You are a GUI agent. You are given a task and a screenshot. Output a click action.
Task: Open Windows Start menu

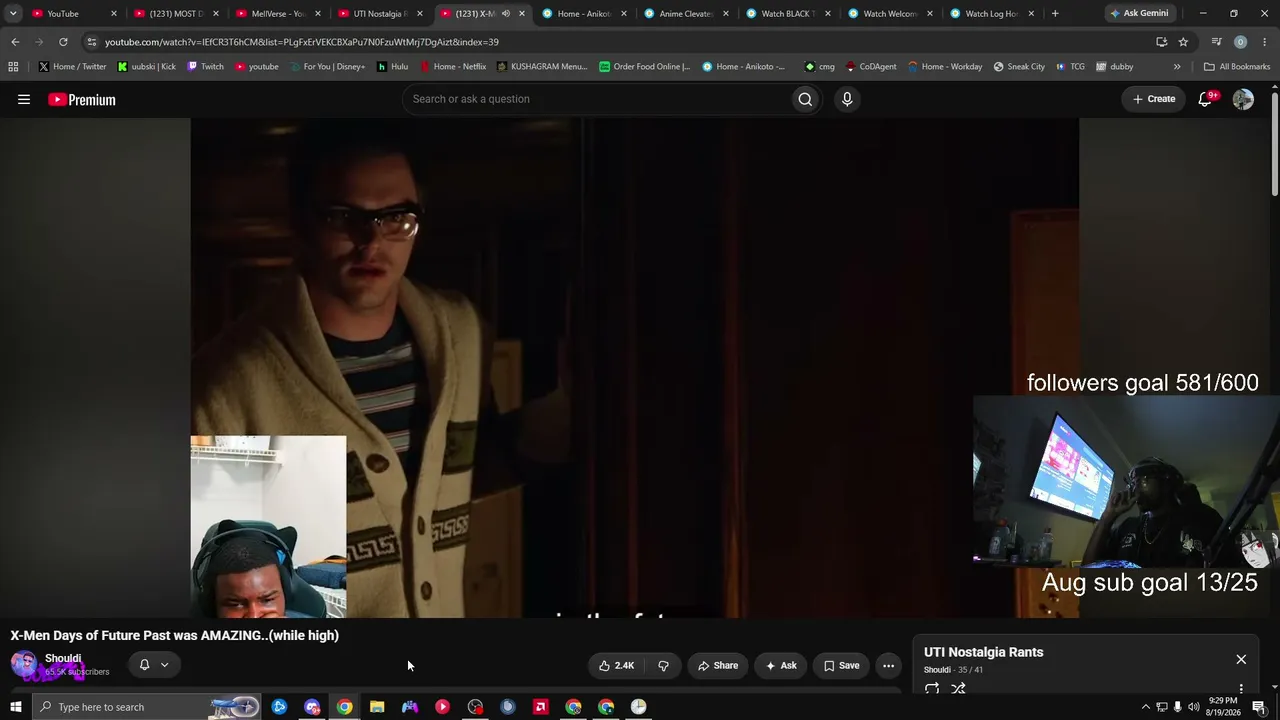pos(16,707)
